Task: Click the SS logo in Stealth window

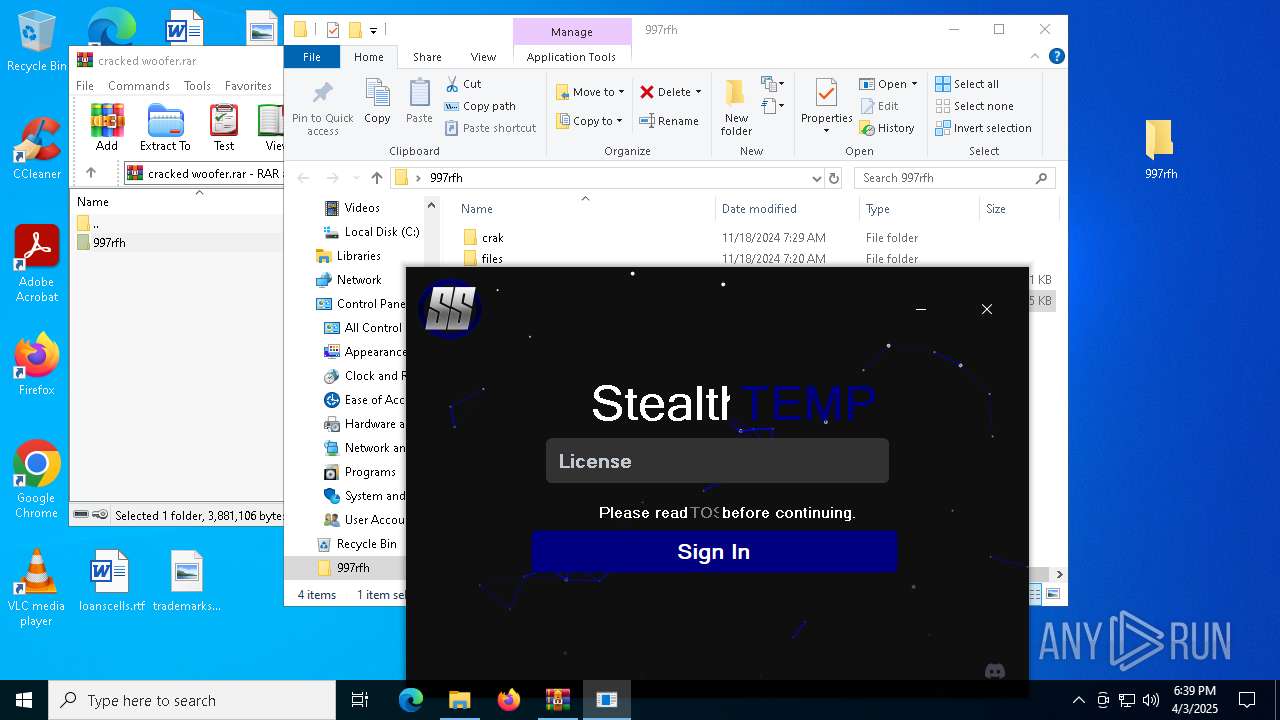Action: pyautogui.click(x=450, y=309)
